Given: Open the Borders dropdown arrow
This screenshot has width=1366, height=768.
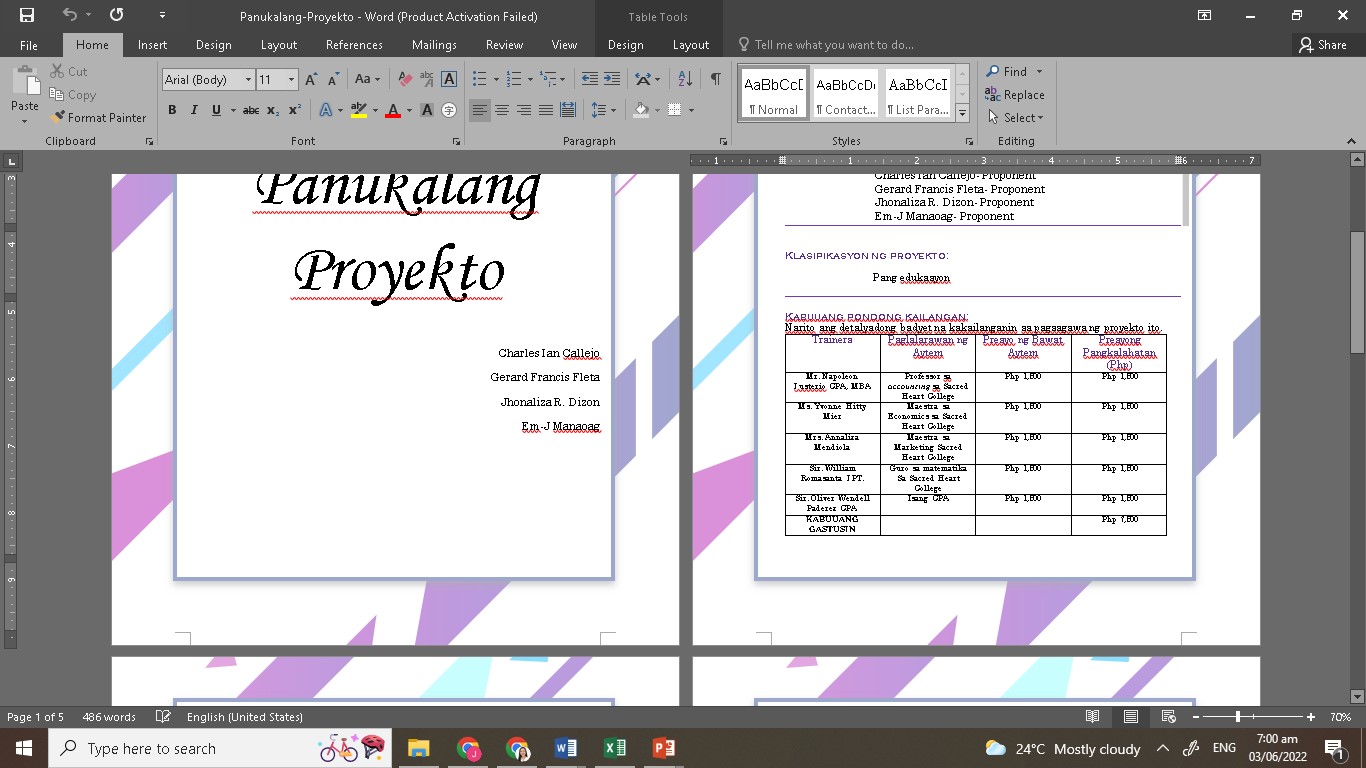Looking at the screenshot, I should 691,110.
